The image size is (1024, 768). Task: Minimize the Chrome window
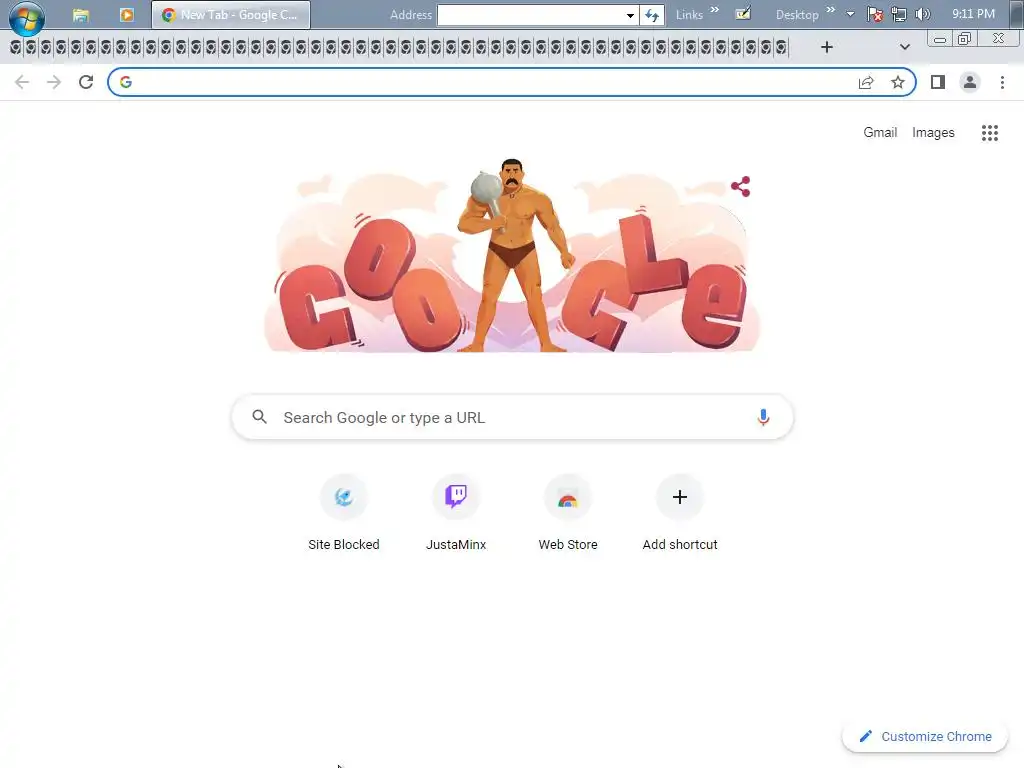pyautogui.click(x=940, y=39)
